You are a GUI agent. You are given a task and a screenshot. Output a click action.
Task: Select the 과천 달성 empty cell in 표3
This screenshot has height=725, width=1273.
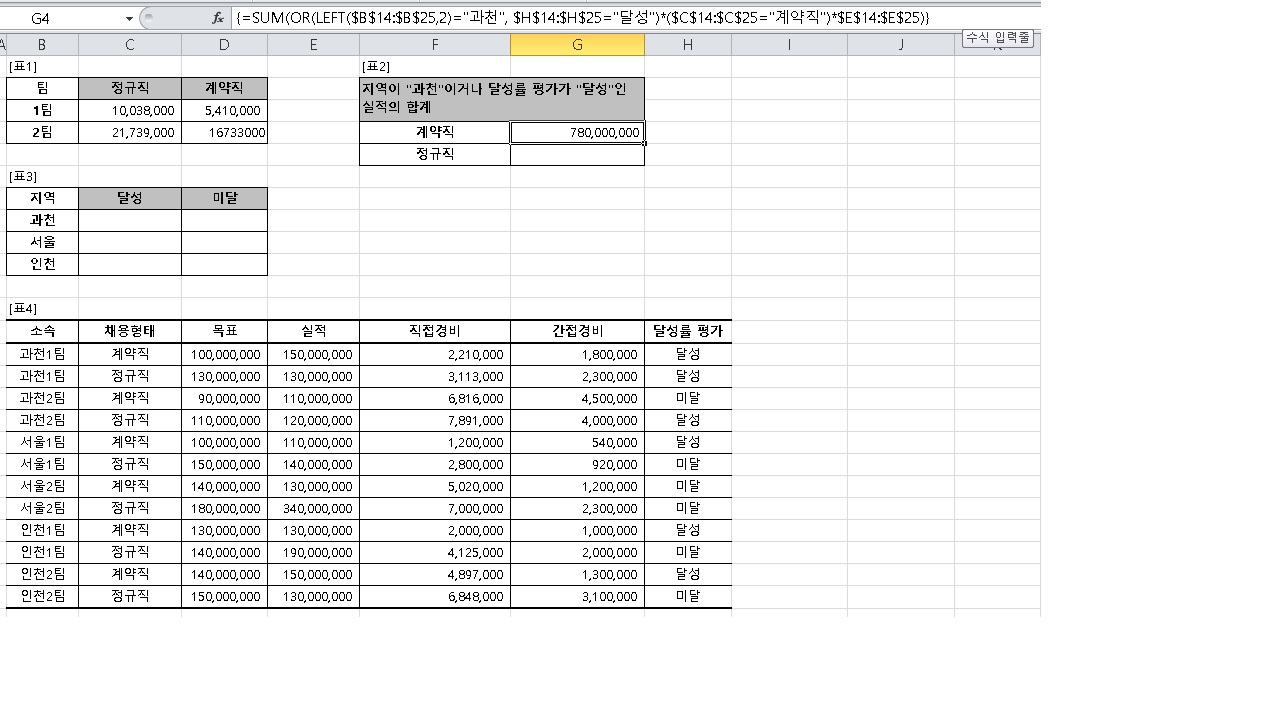129,220
